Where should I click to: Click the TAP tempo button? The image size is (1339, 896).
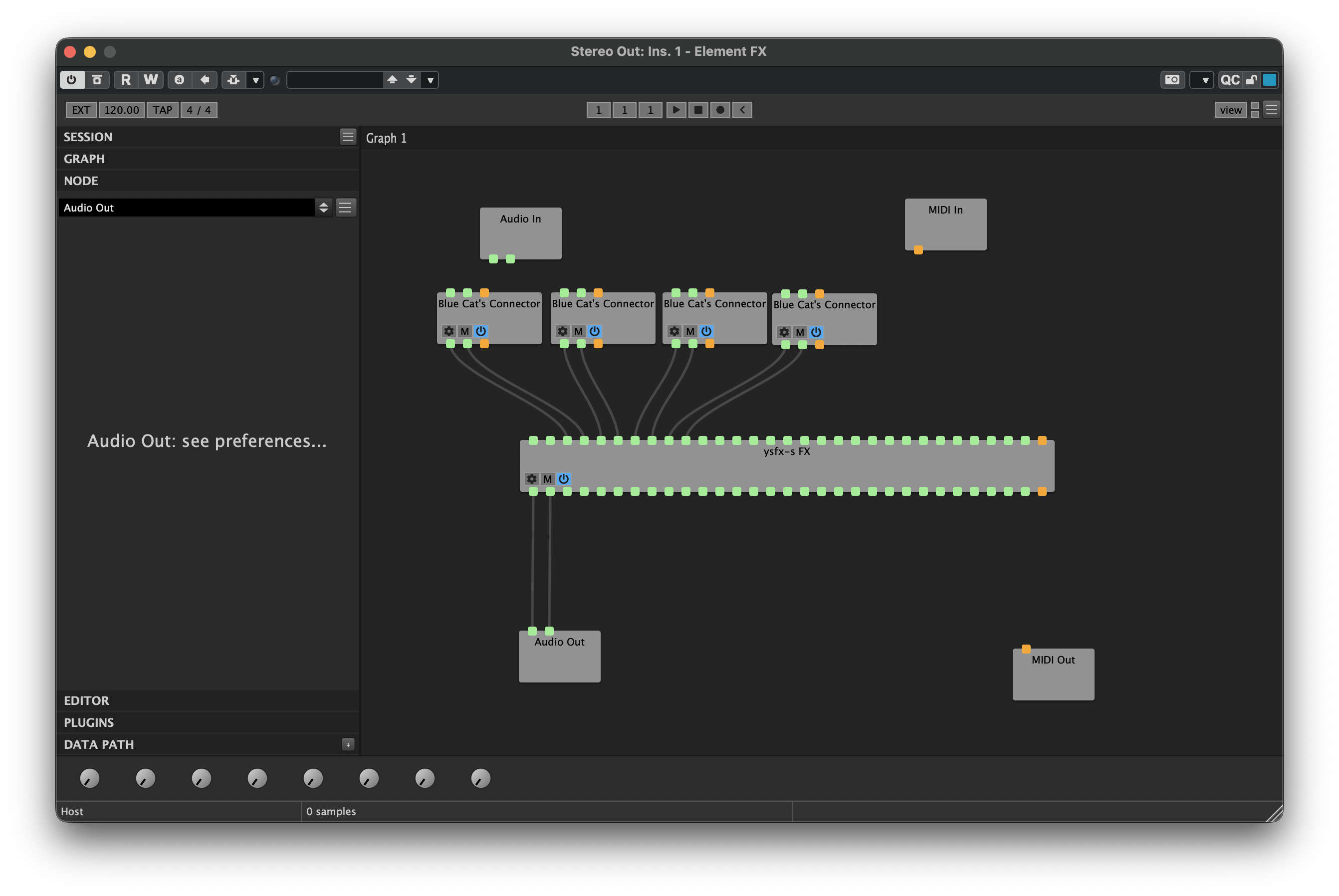[162, 110]
